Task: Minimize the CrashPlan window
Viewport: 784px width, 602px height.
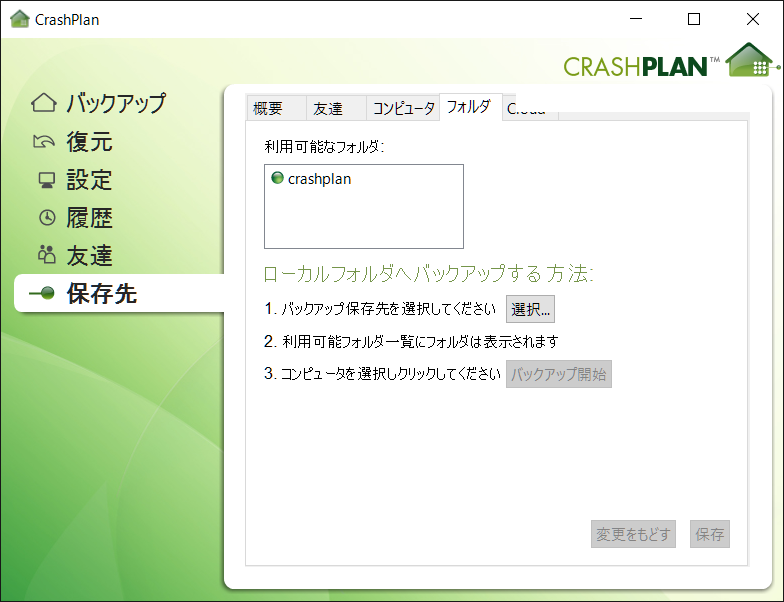Action: coord(636,19)
